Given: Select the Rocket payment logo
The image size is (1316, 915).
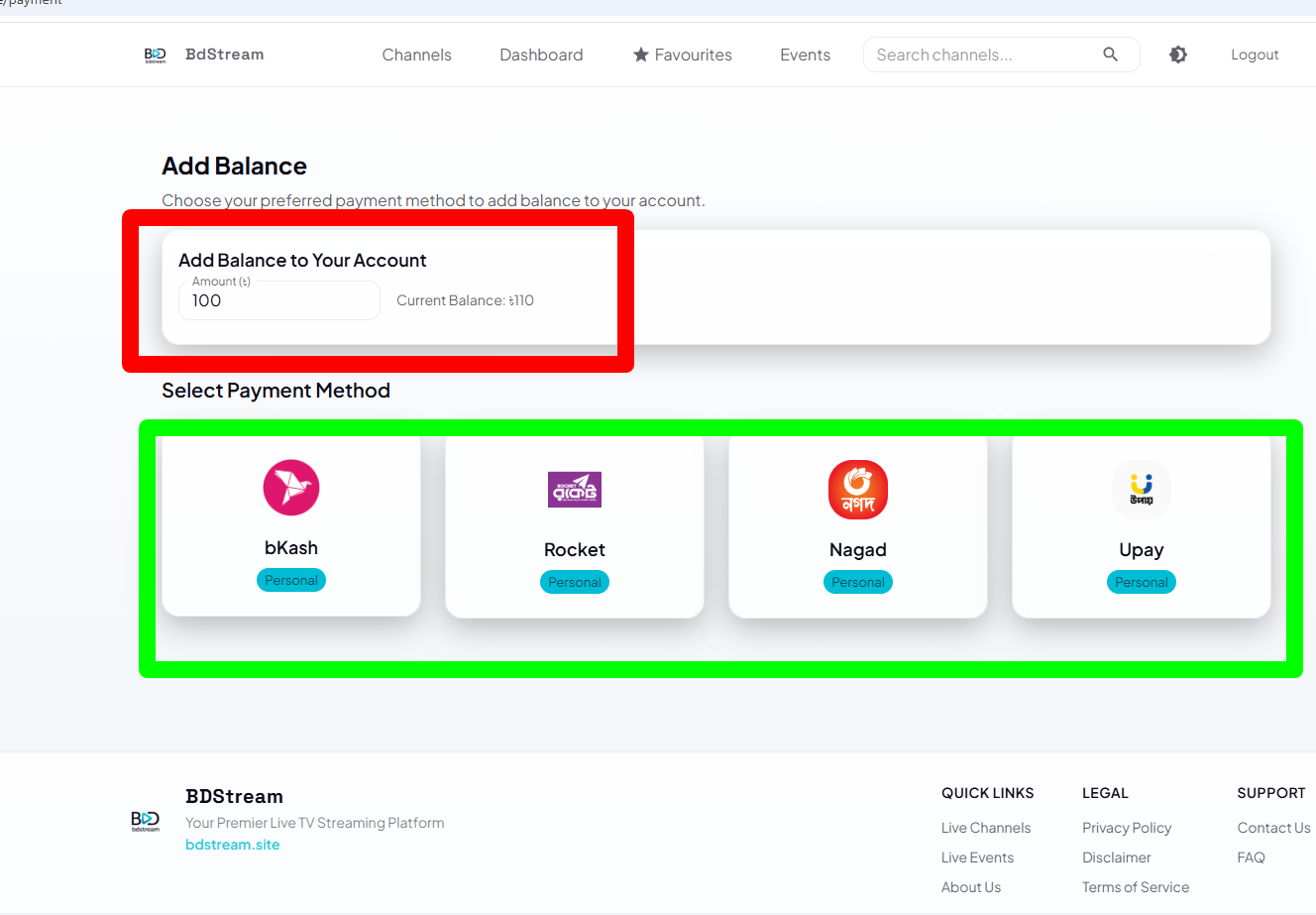Looking at the screenshot, I should (575, 490).
